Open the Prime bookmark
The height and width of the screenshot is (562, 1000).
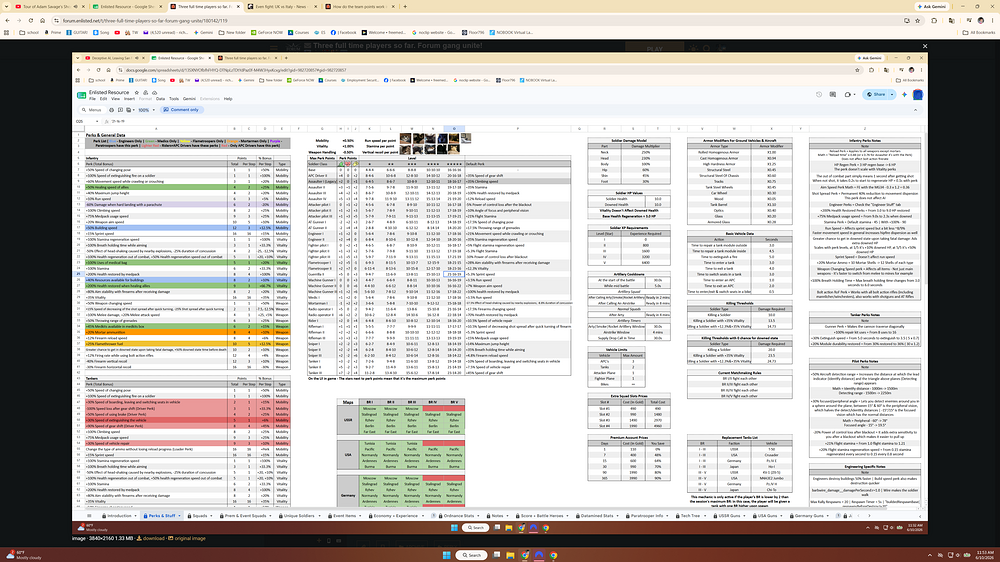pyautogui.click(x=55, y=32)
